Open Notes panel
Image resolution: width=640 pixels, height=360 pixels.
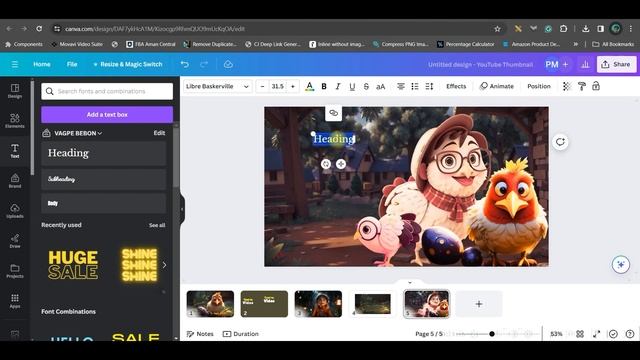pos(200,334)
